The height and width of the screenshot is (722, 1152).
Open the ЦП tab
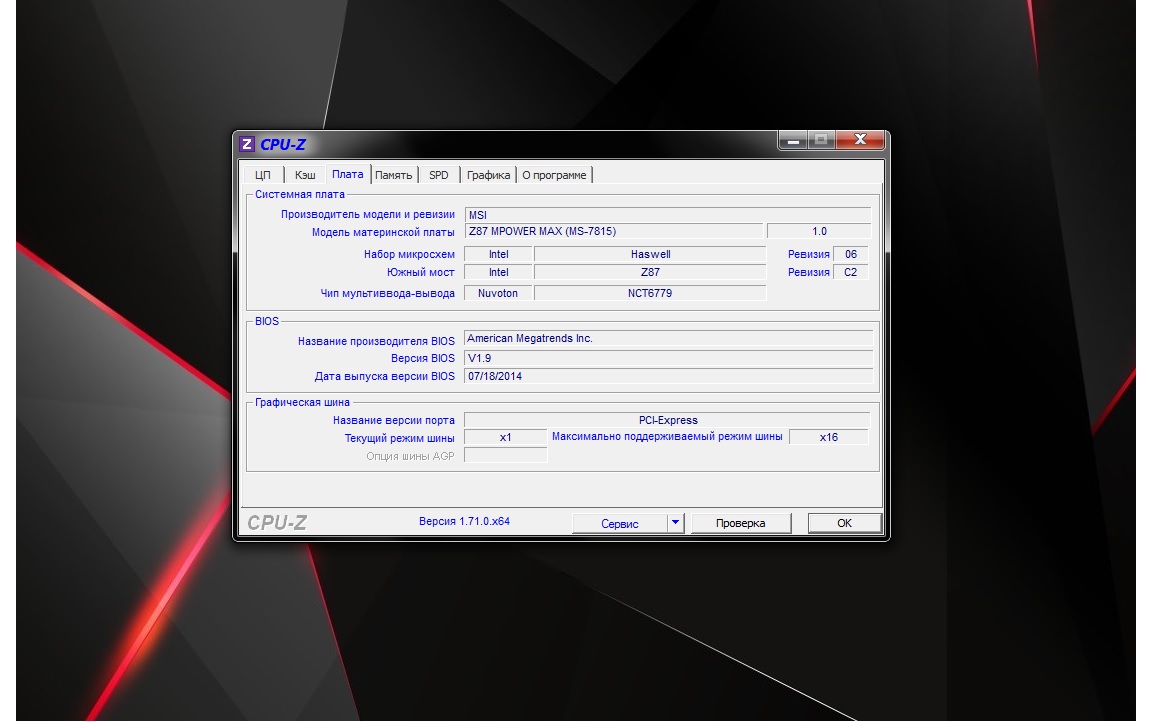[263, 175]
